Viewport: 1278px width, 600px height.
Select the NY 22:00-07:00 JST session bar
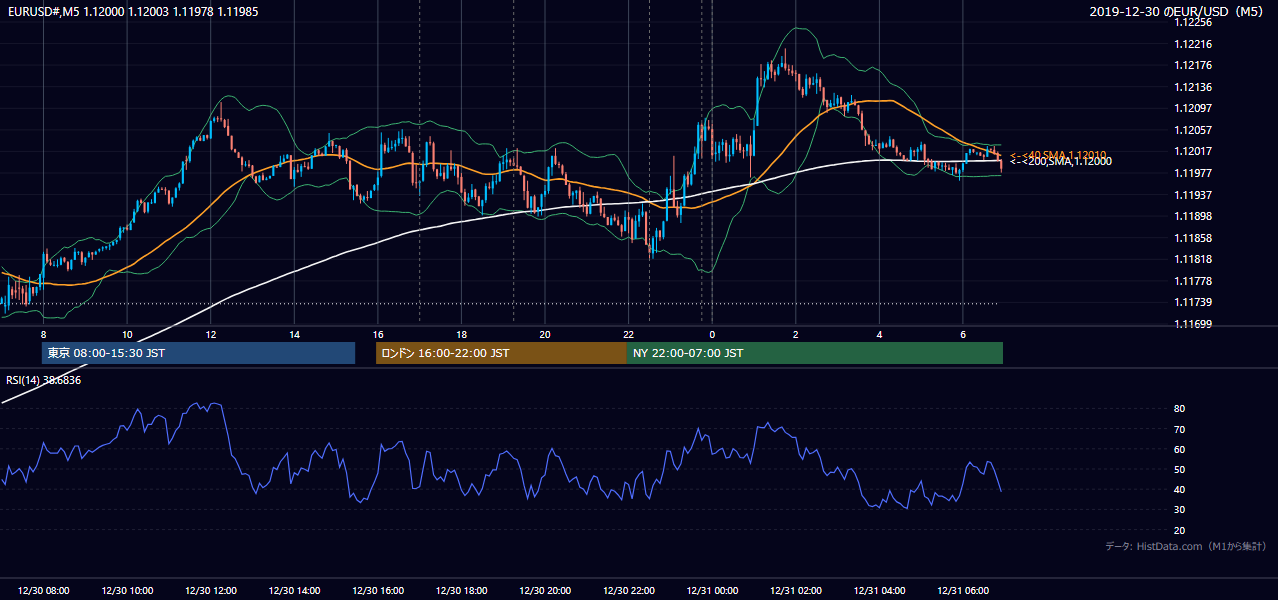tap(814, 353)
